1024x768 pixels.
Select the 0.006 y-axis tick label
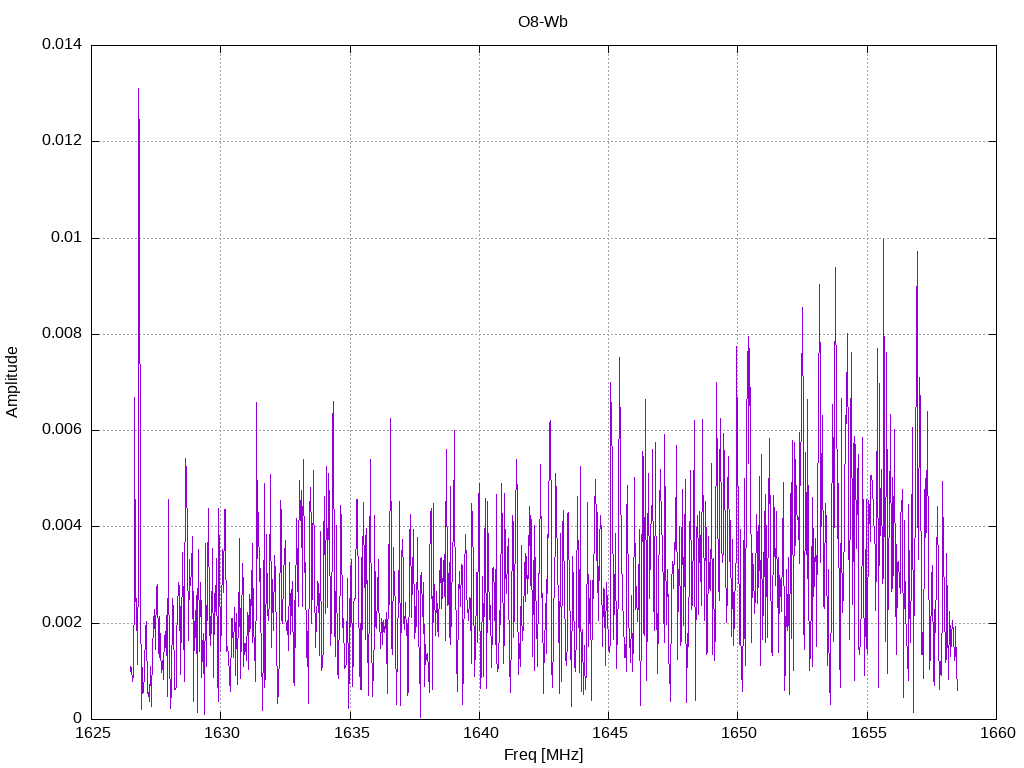click(x=61, y=430)
